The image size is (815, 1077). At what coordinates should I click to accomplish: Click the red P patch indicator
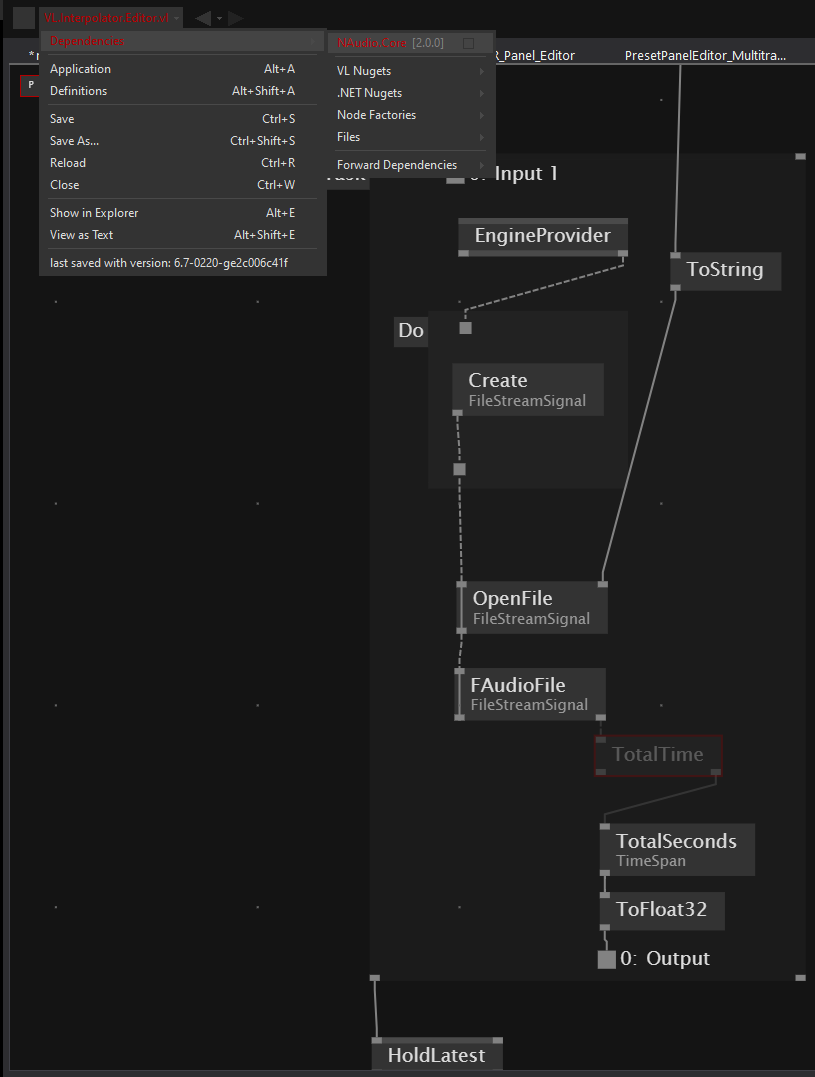coord(30,85)
